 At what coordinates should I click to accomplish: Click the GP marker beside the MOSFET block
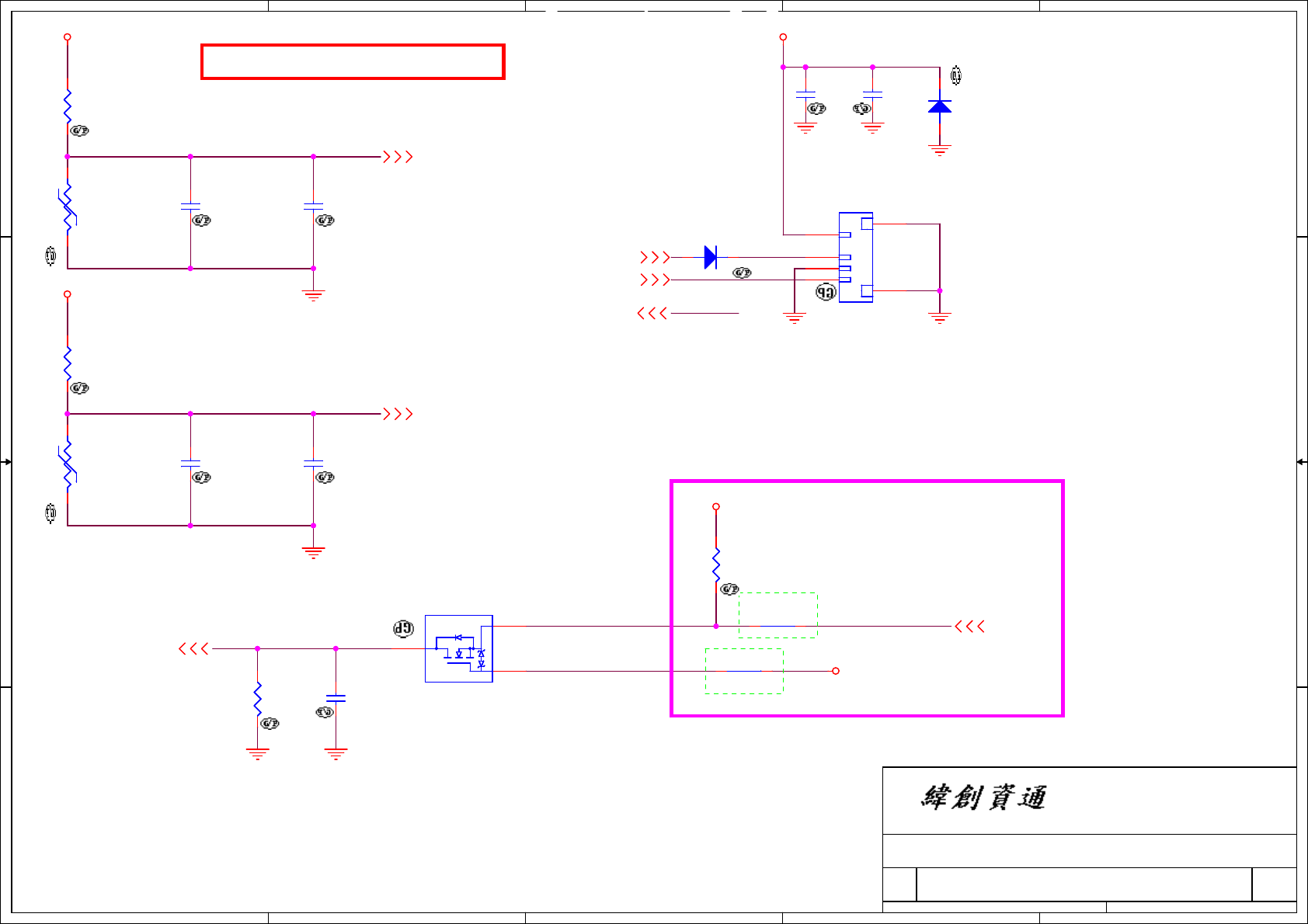403,629
